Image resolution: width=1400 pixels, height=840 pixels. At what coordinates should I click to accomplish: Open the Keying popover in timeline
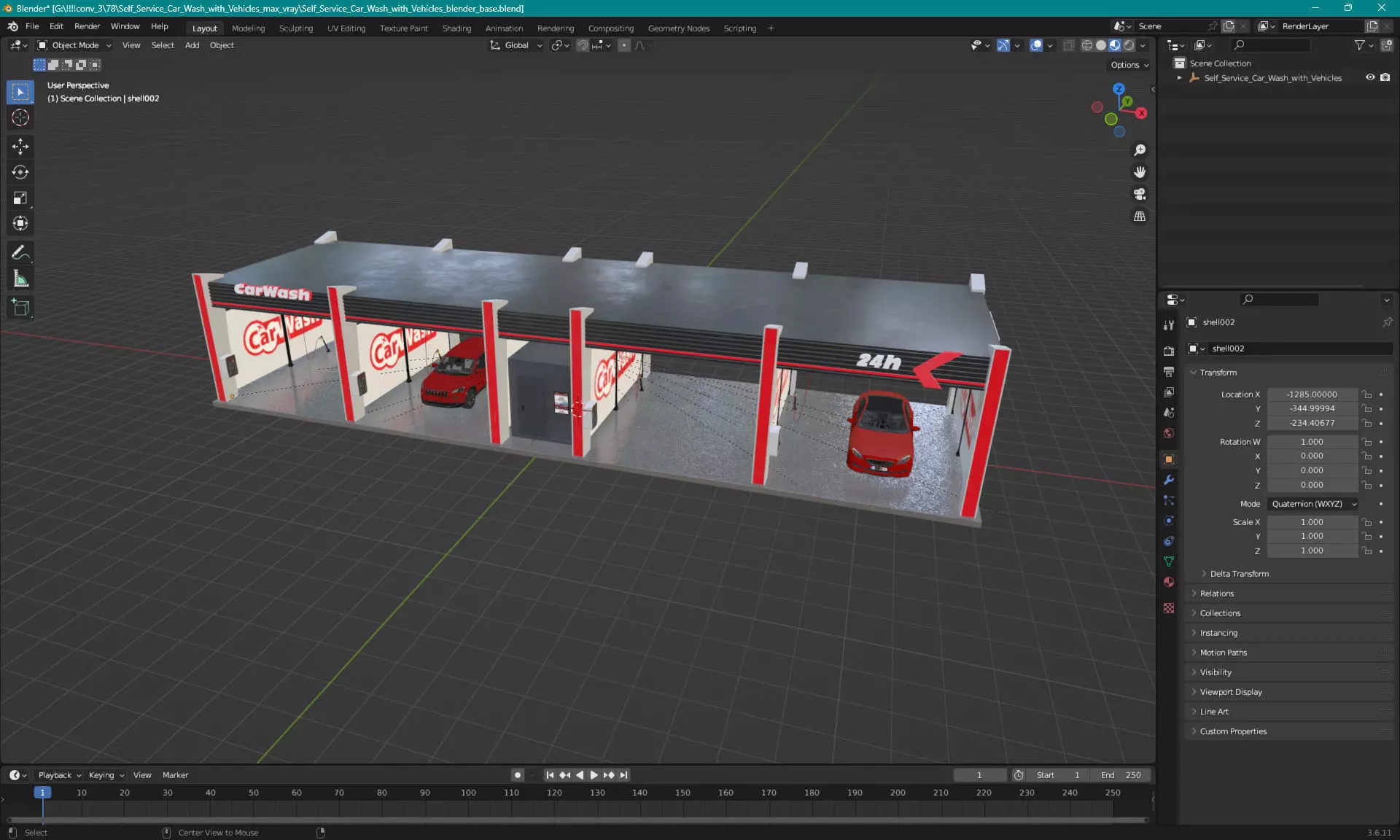coord(106,775)
